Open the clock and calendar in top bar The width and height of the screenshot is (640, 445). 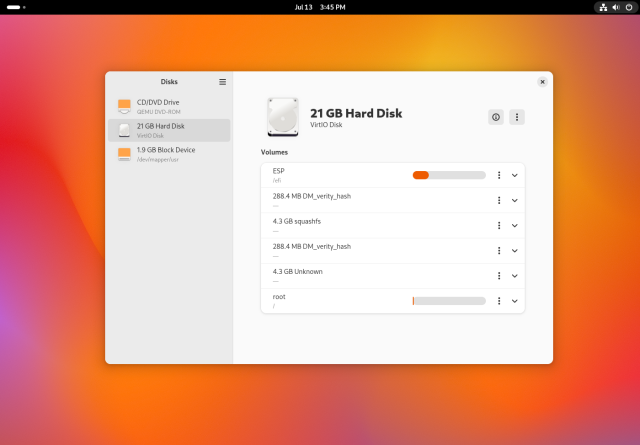pos(320,7)
